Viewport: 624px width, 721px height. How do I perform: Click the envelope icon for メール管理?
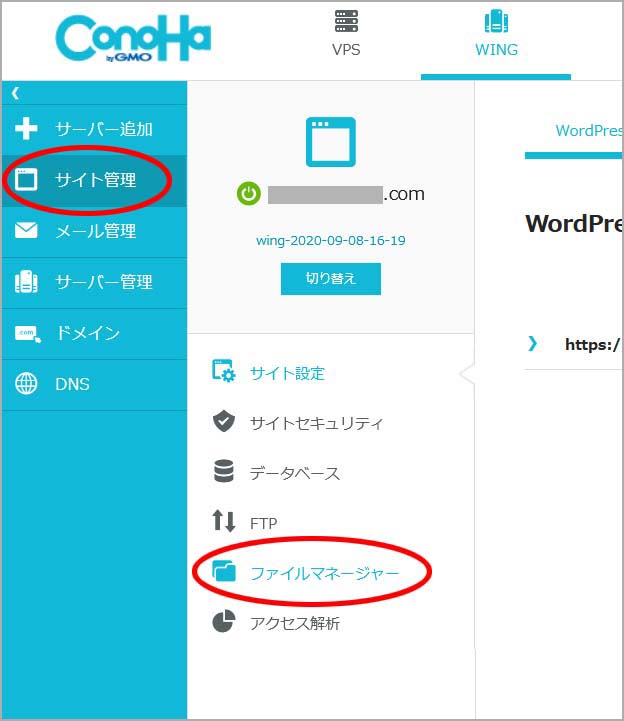(26, 230)
